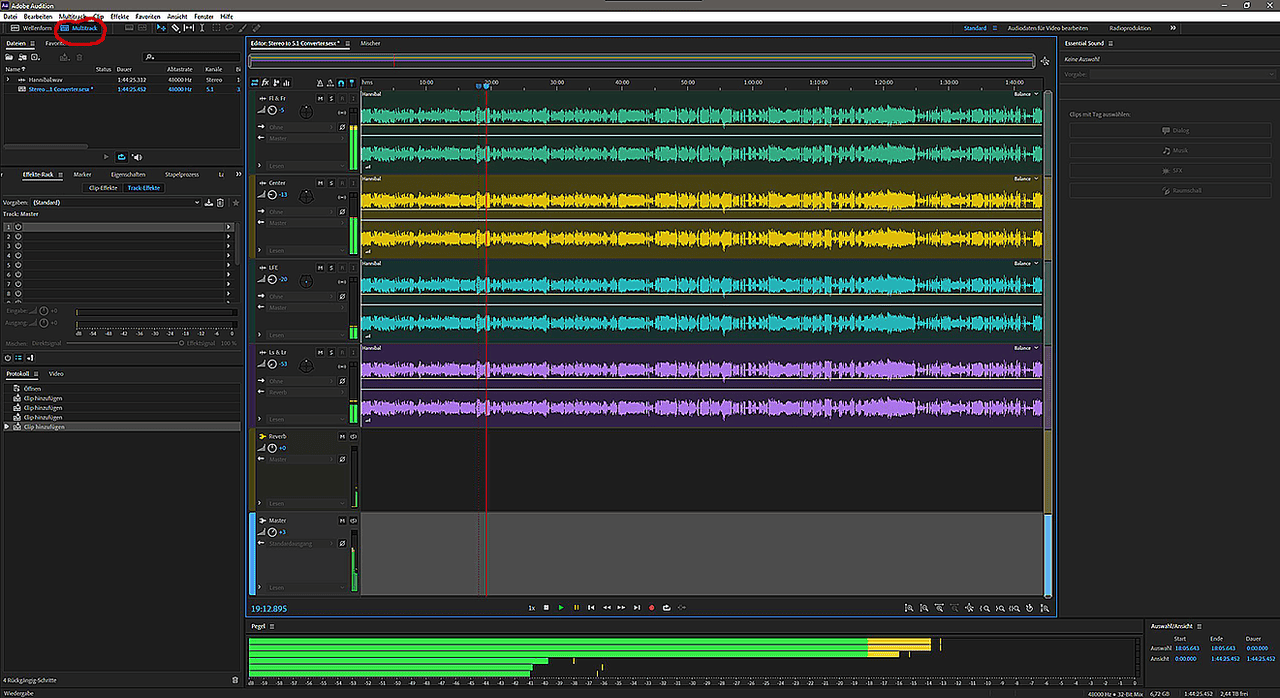The image size is (1280, 698).
Task: Open the Center track input dropdown
Action: [x=299, y=212]
